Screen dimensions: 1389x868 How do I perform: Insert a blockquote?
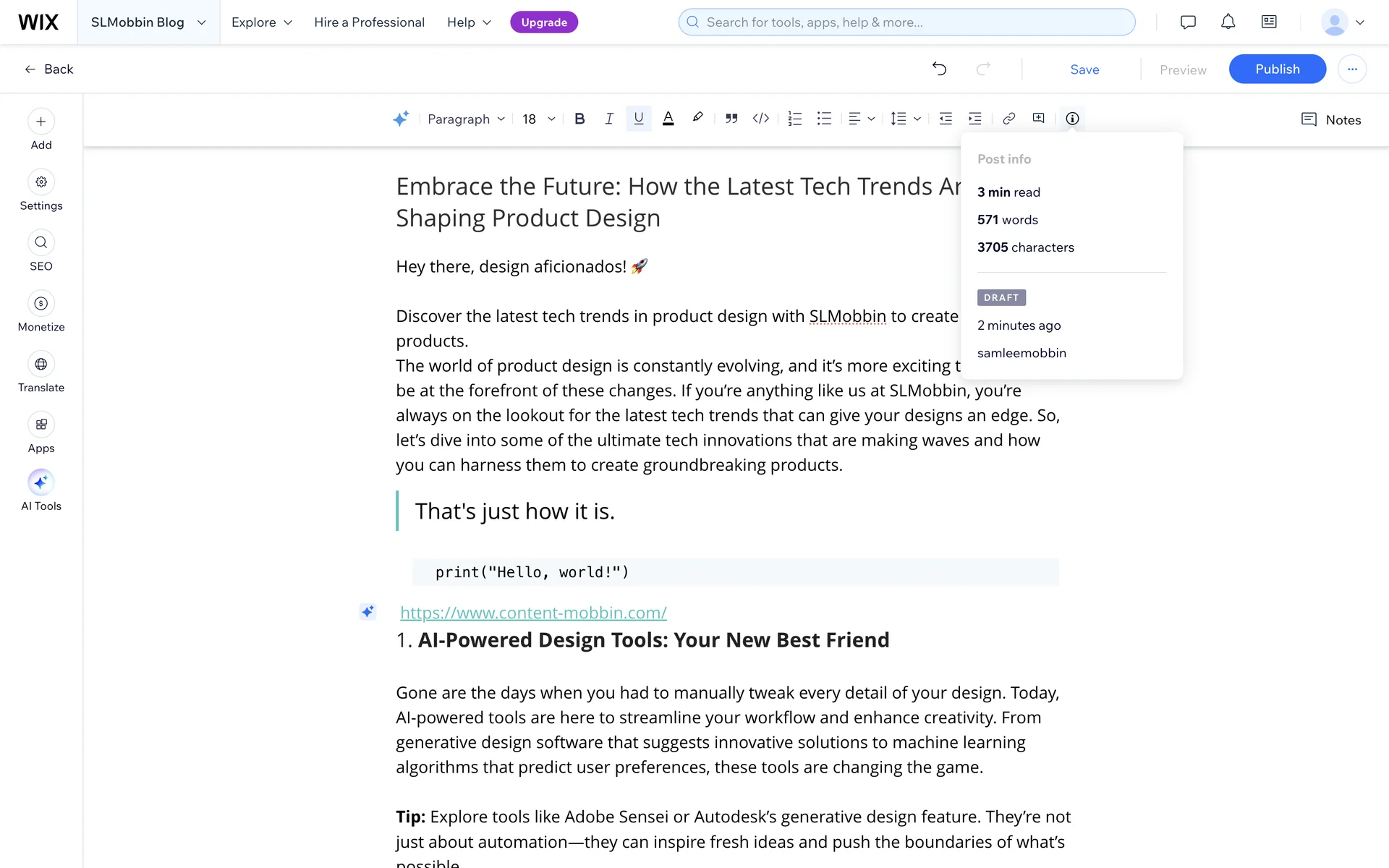coord(731,119)
